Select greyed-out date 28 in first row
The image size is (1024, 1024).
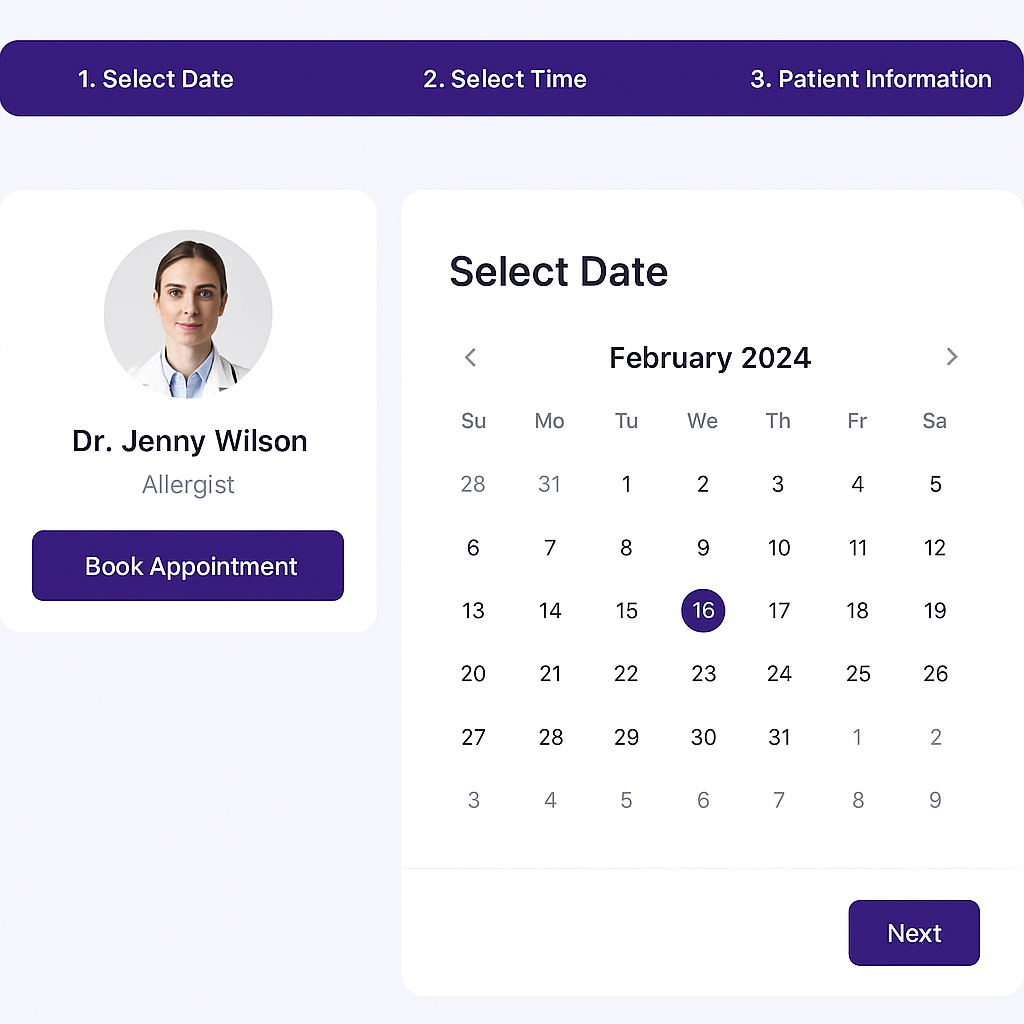[473, 485]
